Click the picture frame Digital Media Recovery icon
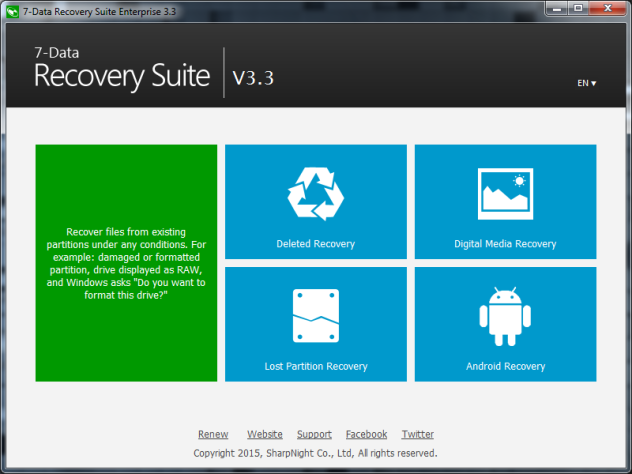Image resolution: width=632 pixels, height=474 pixels. pos(505,194)
